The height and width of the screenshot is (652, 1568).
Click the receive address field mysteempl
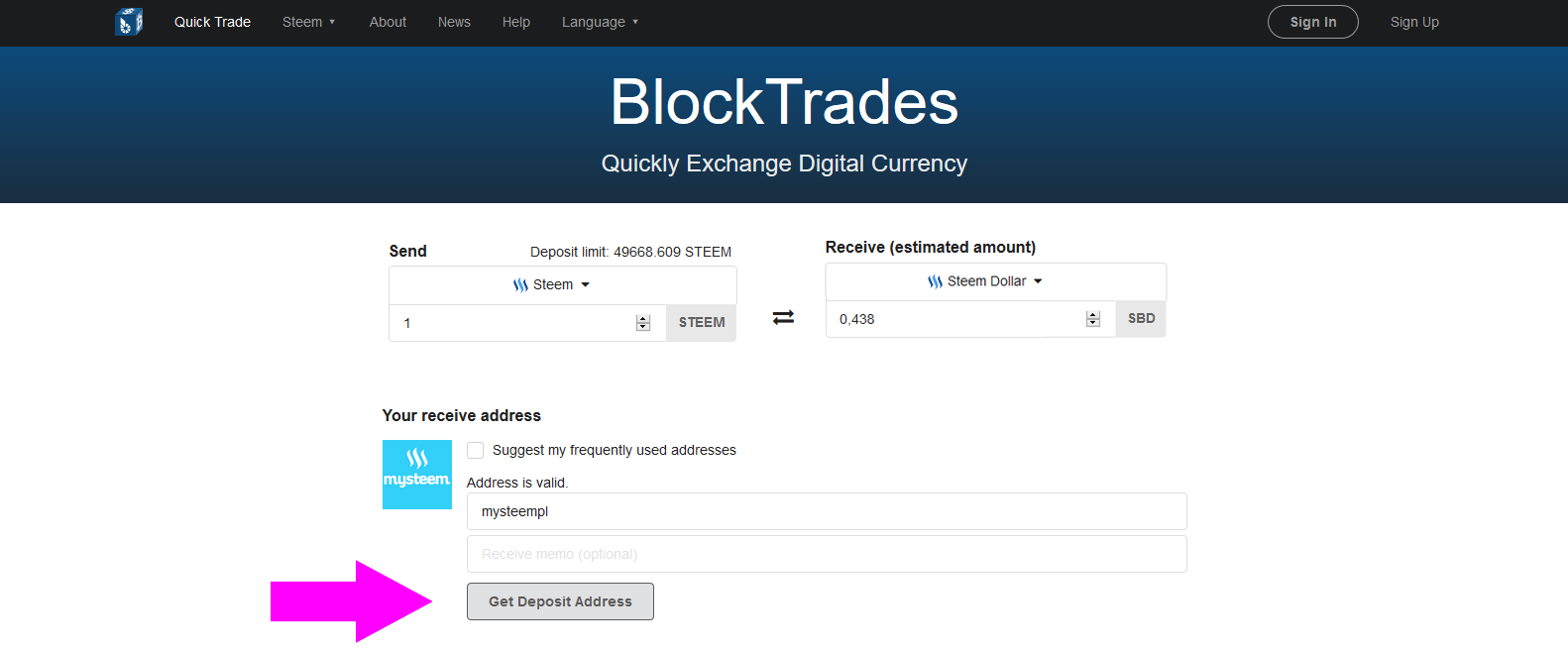[827, 511]
